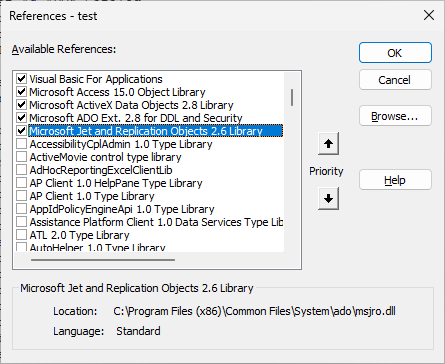Viewport: 445px width, 364px height.
Task: Click the msjro.dll location path text
Action: pyautogui.click(x=254, y=311)
